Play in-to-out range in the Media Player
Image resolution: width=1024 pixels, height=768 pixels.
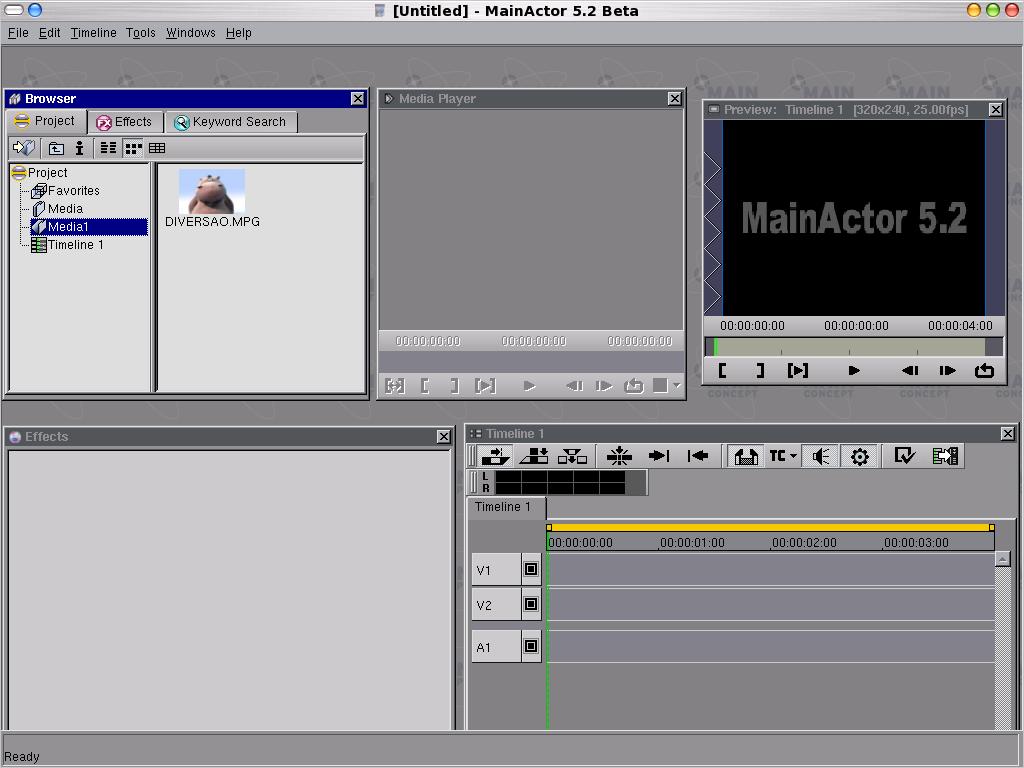click(x=485, y=386)
